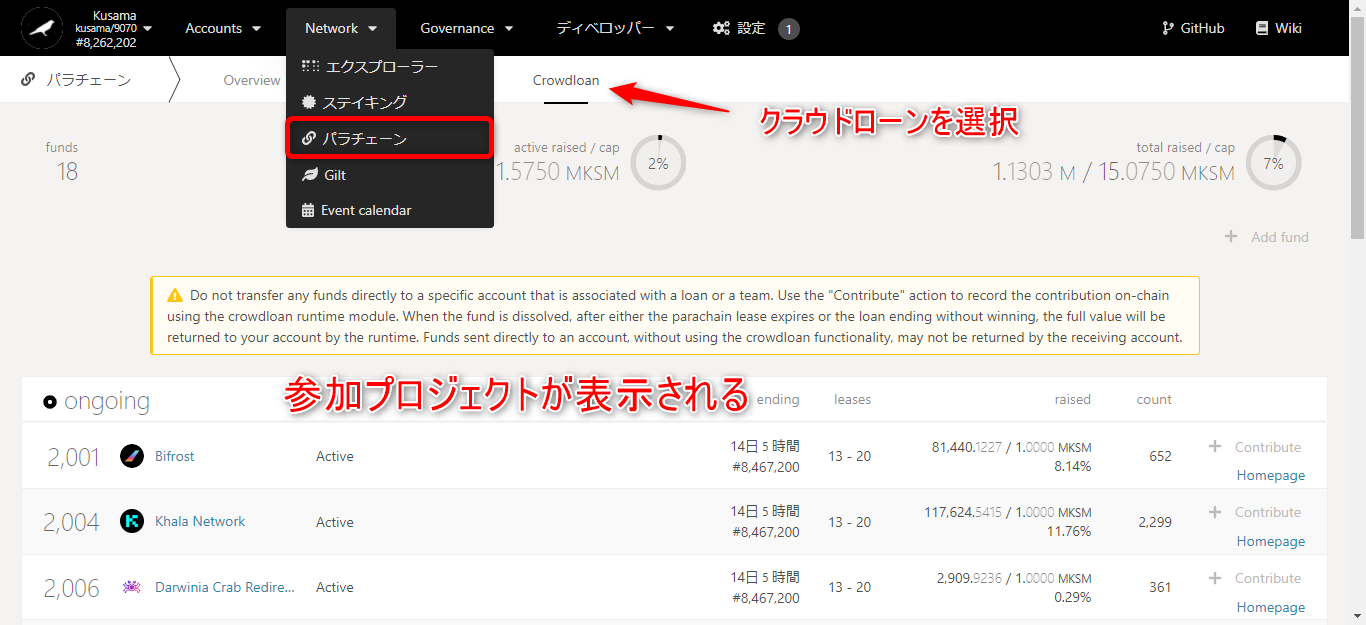The height and width of the screenshot is (625, 1366).
Task: Contribute to the Bifrost crowdloan
Action: pos(1256,447)
